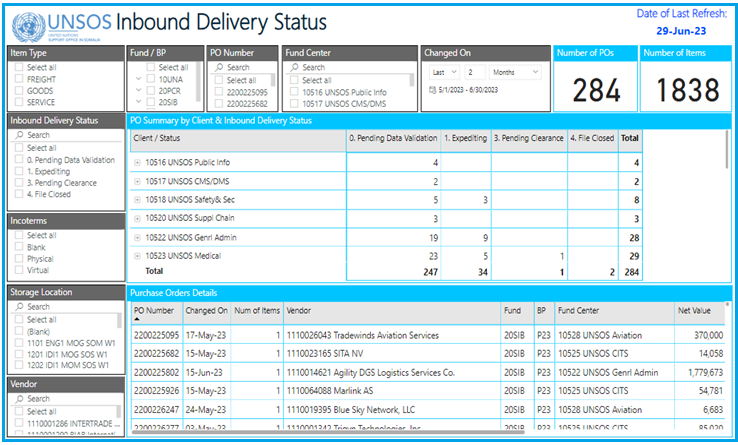The image size is (738, 445).
Task: Expand the 20SIB fund node
Action: point(138,101)
